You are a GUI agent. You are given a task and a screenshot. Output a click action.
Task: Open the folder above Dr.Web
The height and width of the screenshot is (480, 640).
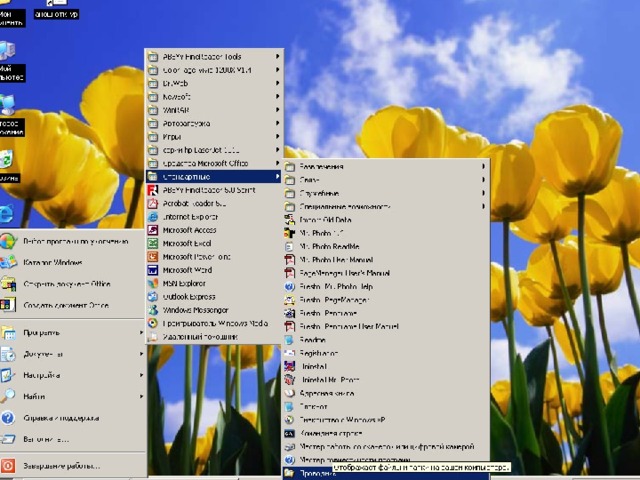click(213, 70)
